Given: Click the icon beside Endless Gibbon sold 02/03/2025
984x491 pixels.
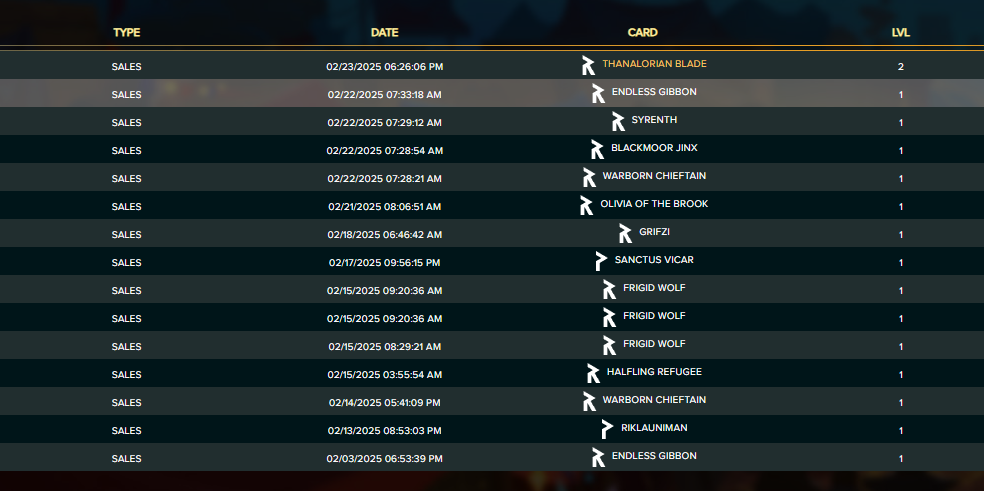Looking at the screenshot, I should [598, 458].
